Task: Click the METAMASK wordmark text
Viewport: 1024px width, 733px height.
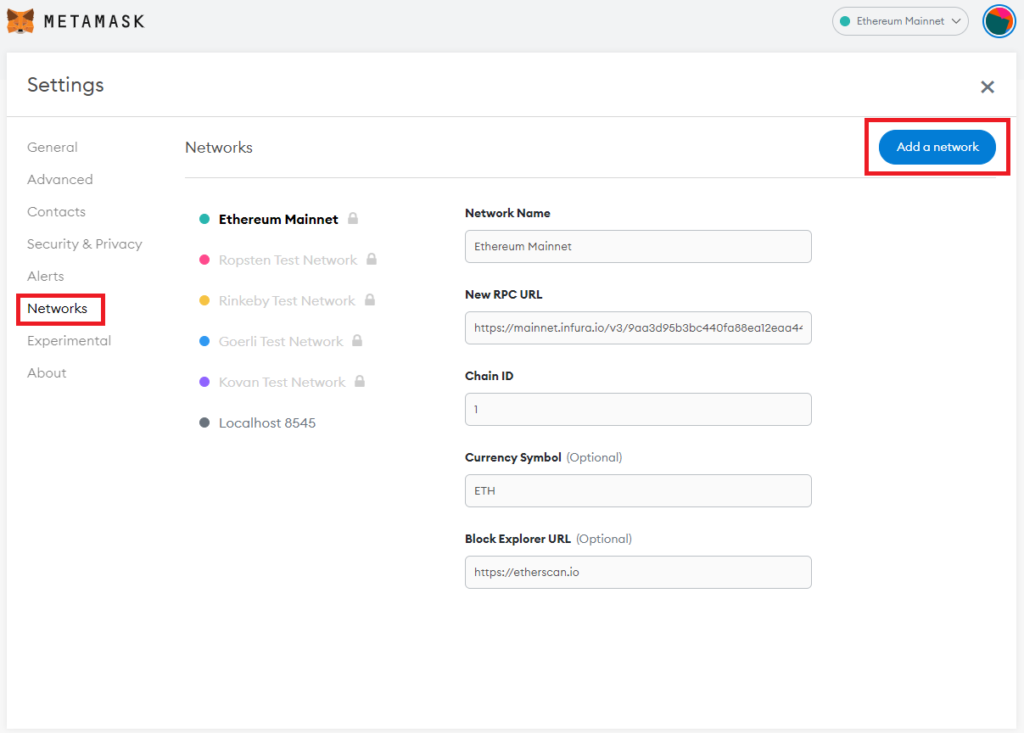Action: pos(94,22)
